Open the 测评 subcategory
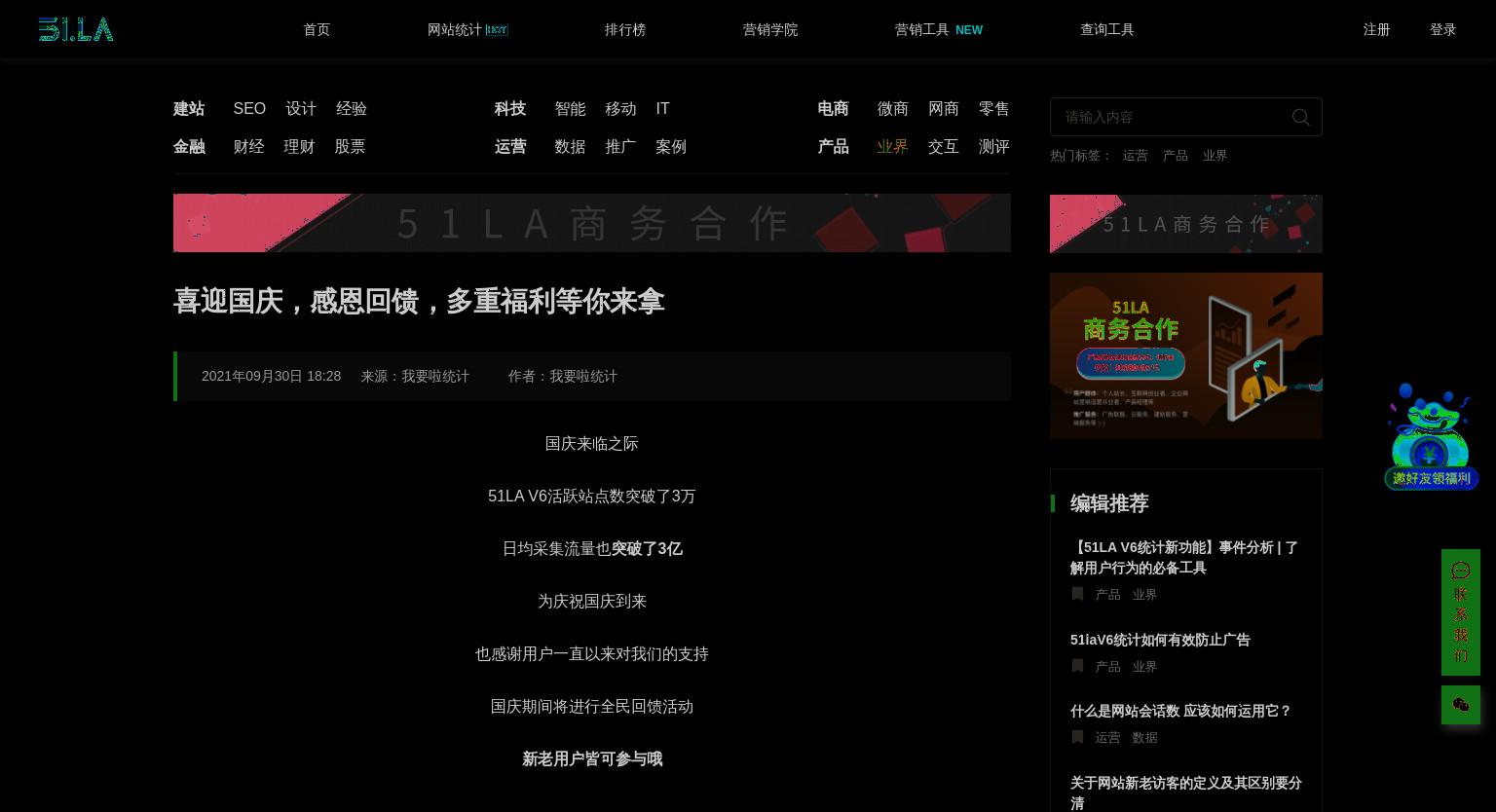The width and height of the screenshot is (1496, 812). point(994,146)
